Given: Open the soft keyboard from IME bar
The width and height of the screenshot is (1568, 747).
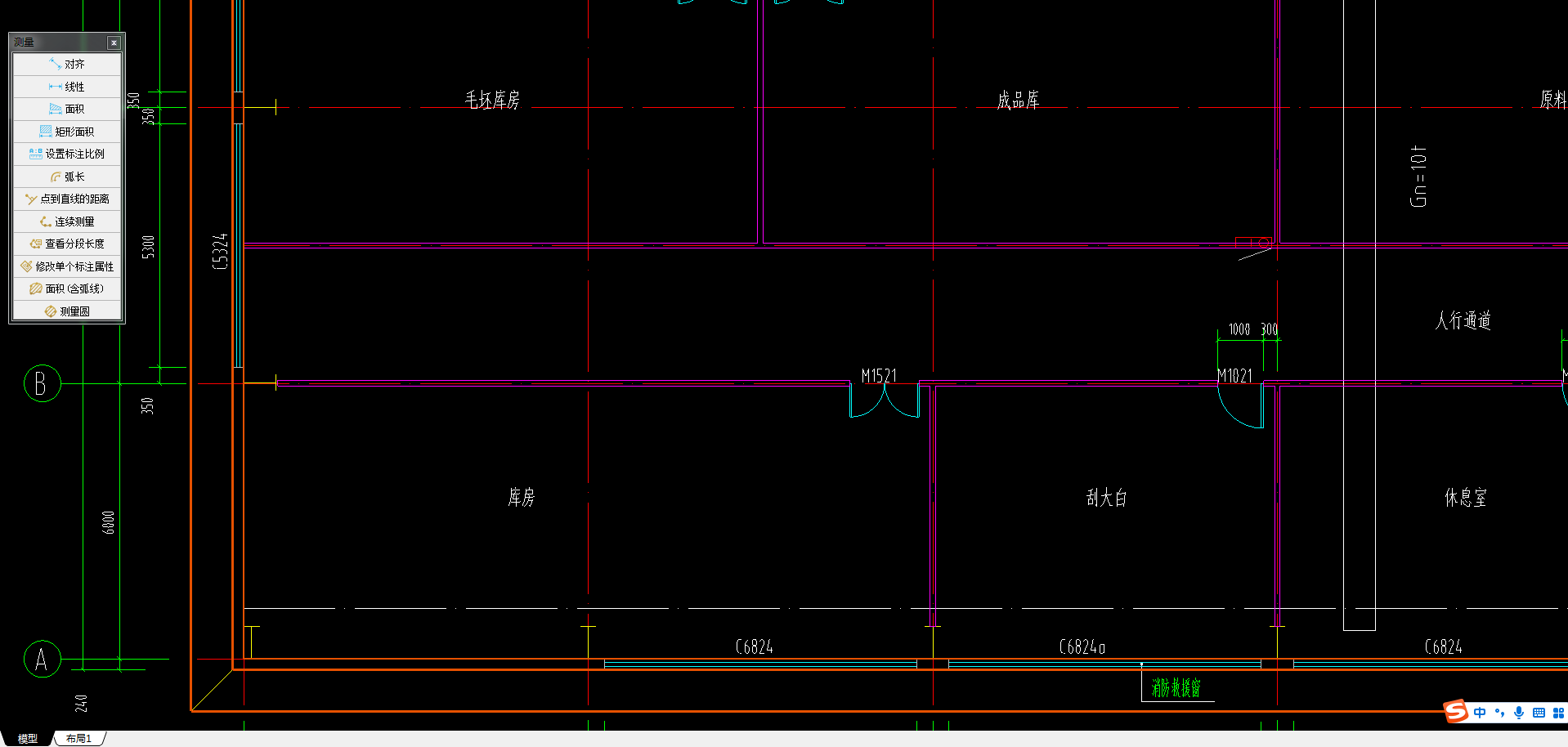Looking at the screenshot, I should click(x=1539, y=713).
